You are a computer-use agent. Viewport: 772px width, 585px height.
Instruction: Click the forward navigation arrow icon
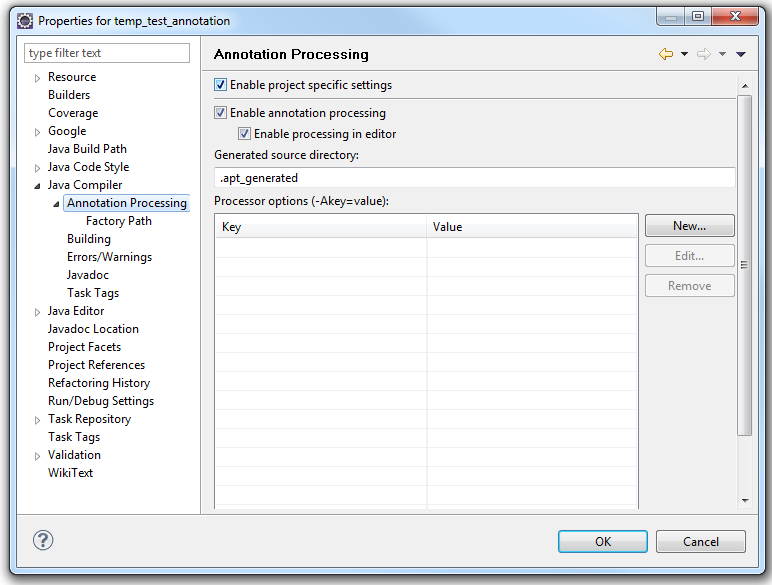(x=704, y=54)
